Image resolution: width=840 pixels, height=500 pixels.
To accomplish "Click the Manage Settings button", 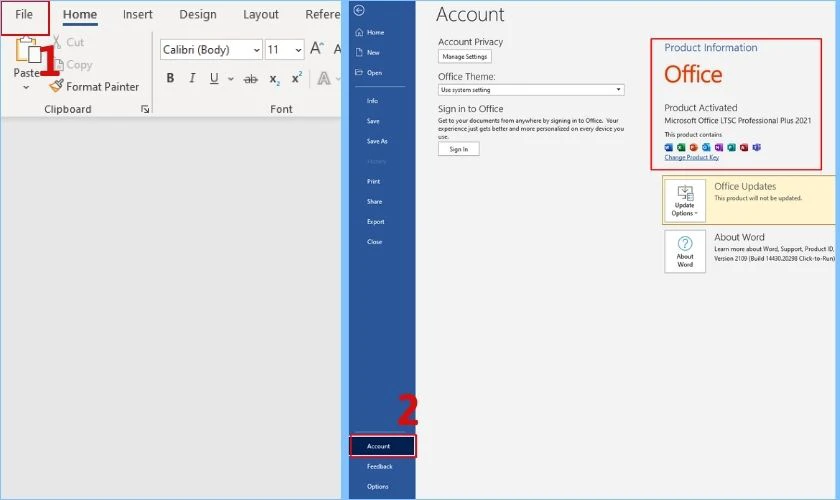I will [x=464, y=57].
